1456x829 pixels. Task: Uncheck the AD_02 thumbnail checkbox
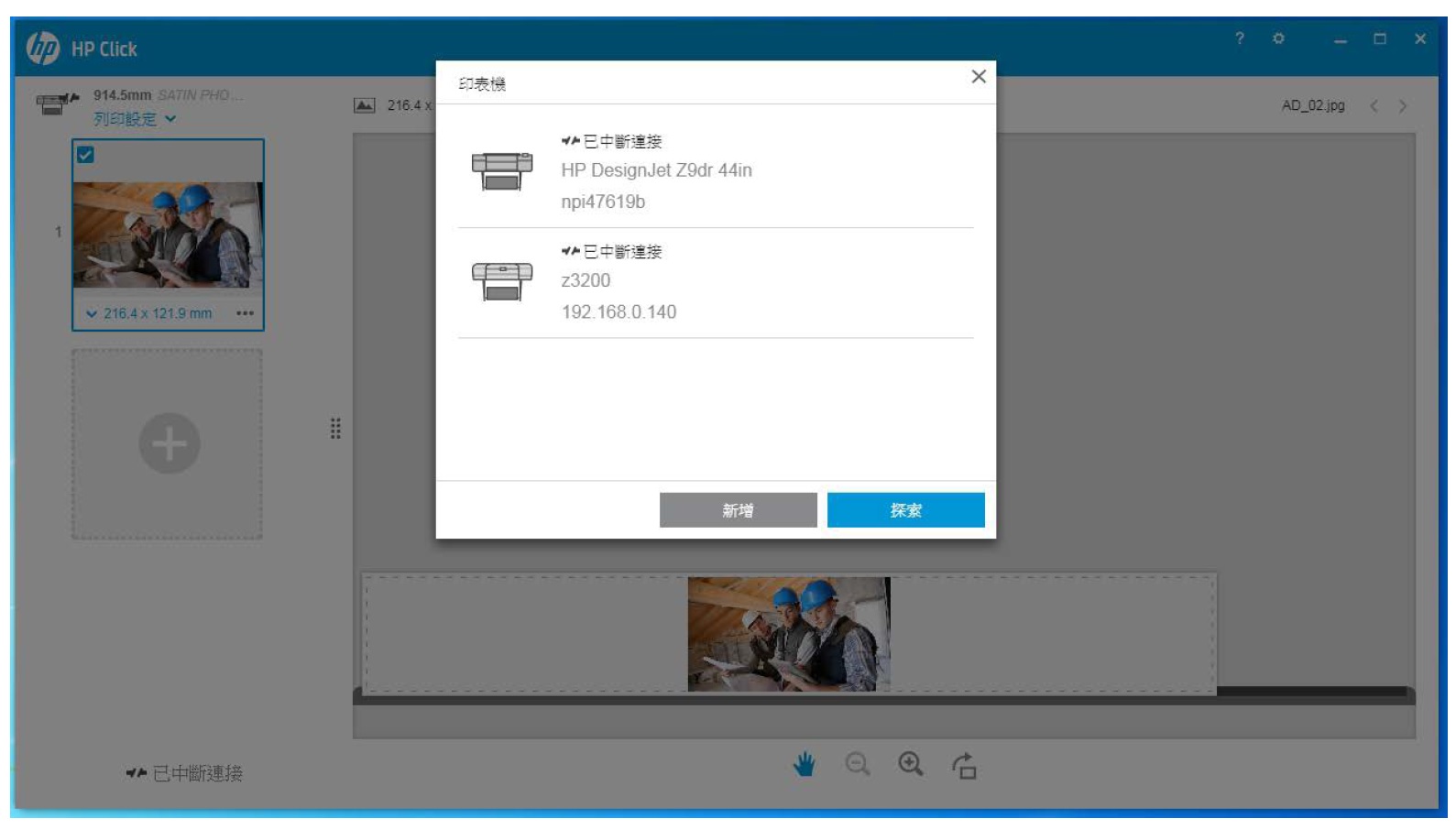tap(85, 155)
